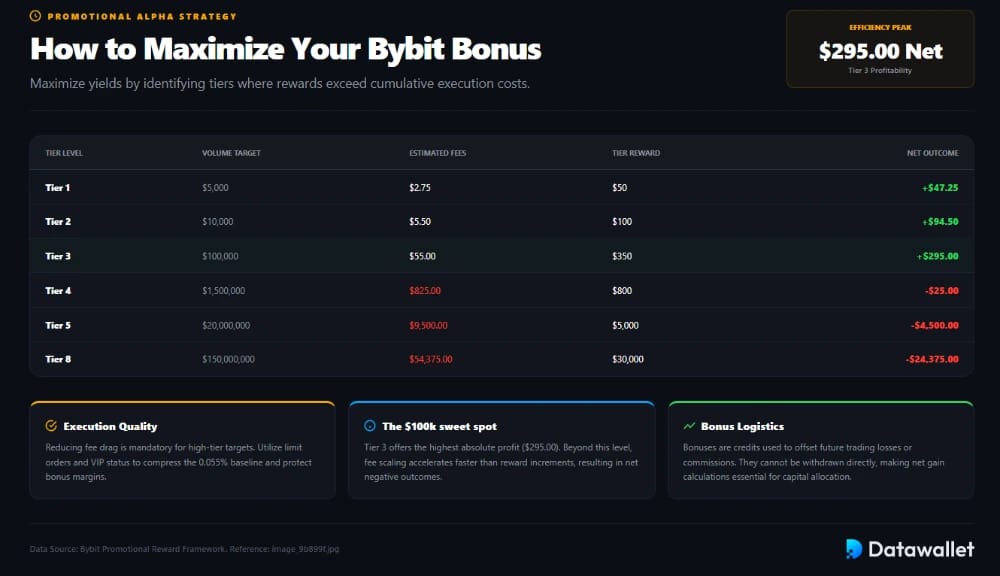Click the Data Source reference footer text
The height and width of the screenshot is (576, 1000).
pos(184,549)
